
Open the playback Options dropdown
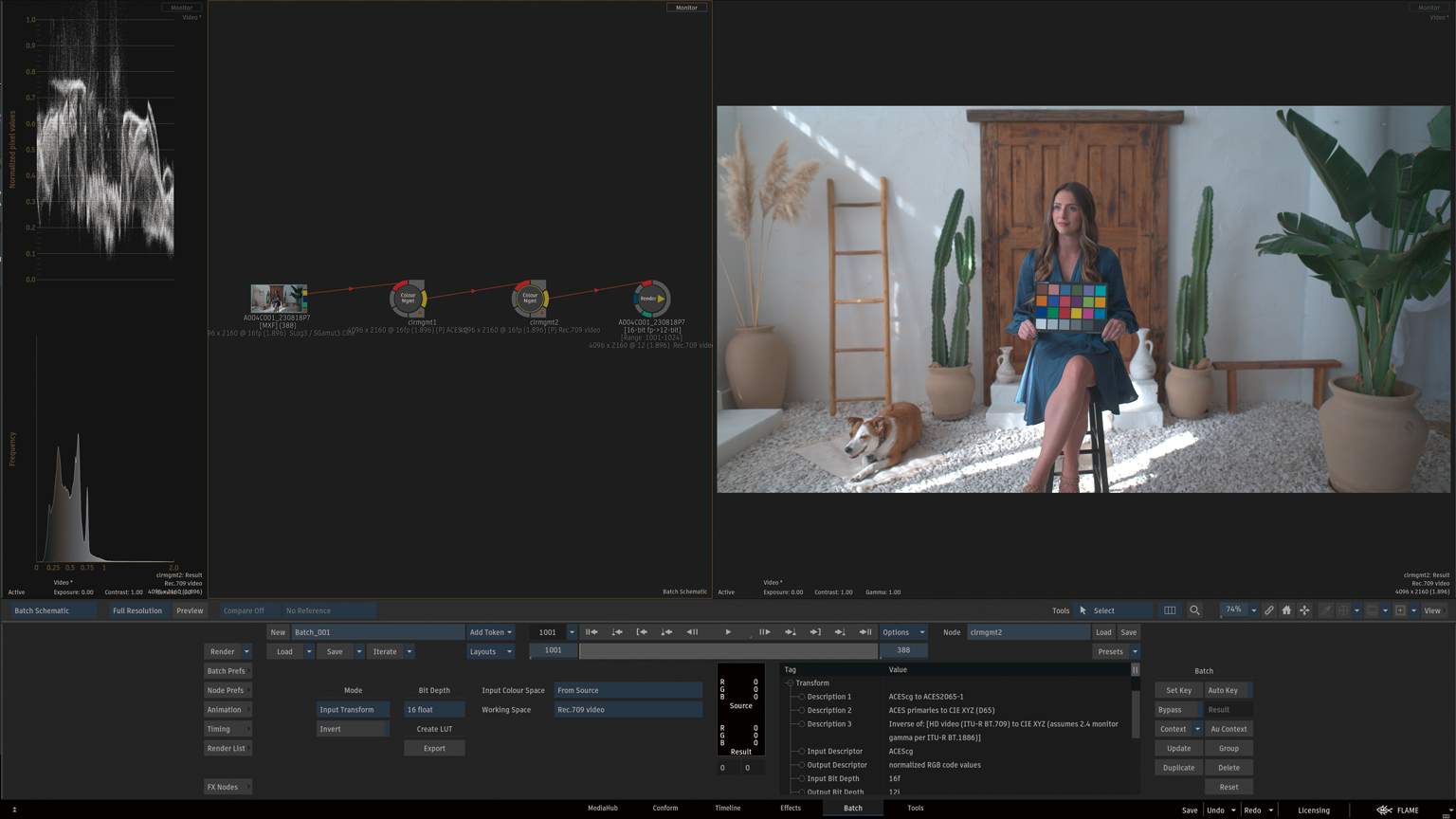(x=903, y=632)
